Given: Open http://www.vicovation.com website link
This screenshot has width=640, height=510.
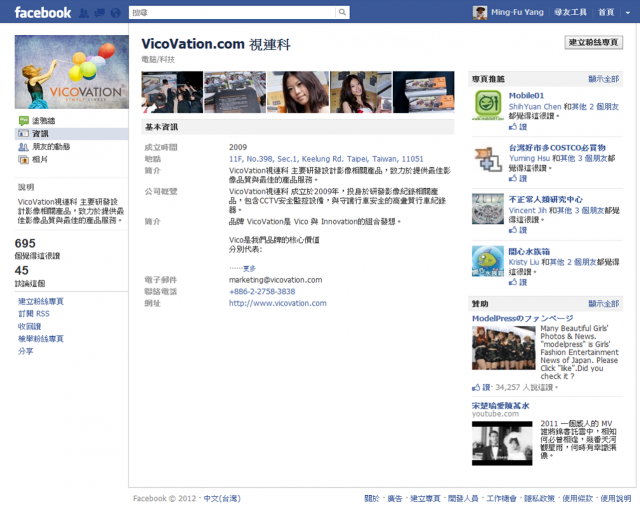Looking at the screenshot, I should 278,303.
